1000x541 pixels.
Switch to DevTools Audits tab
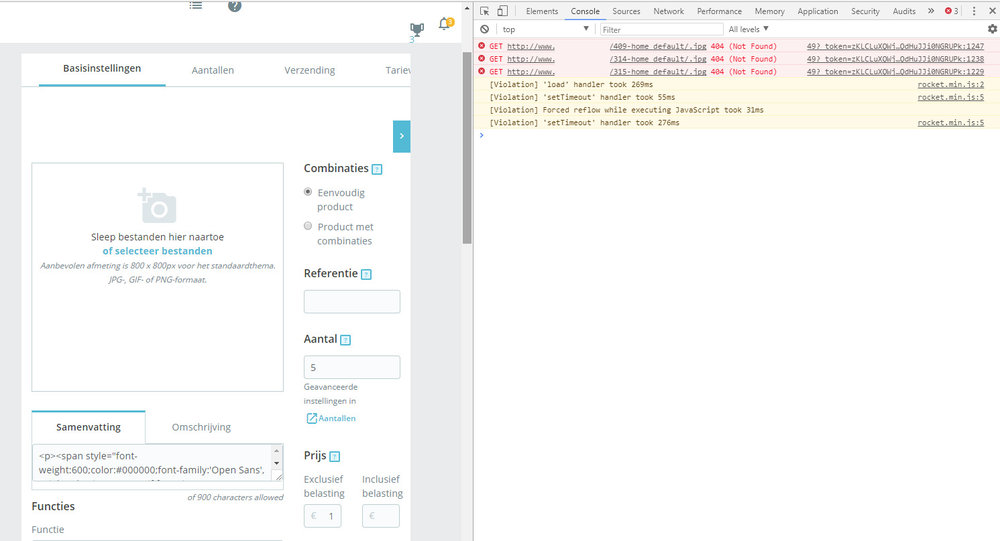904,11
